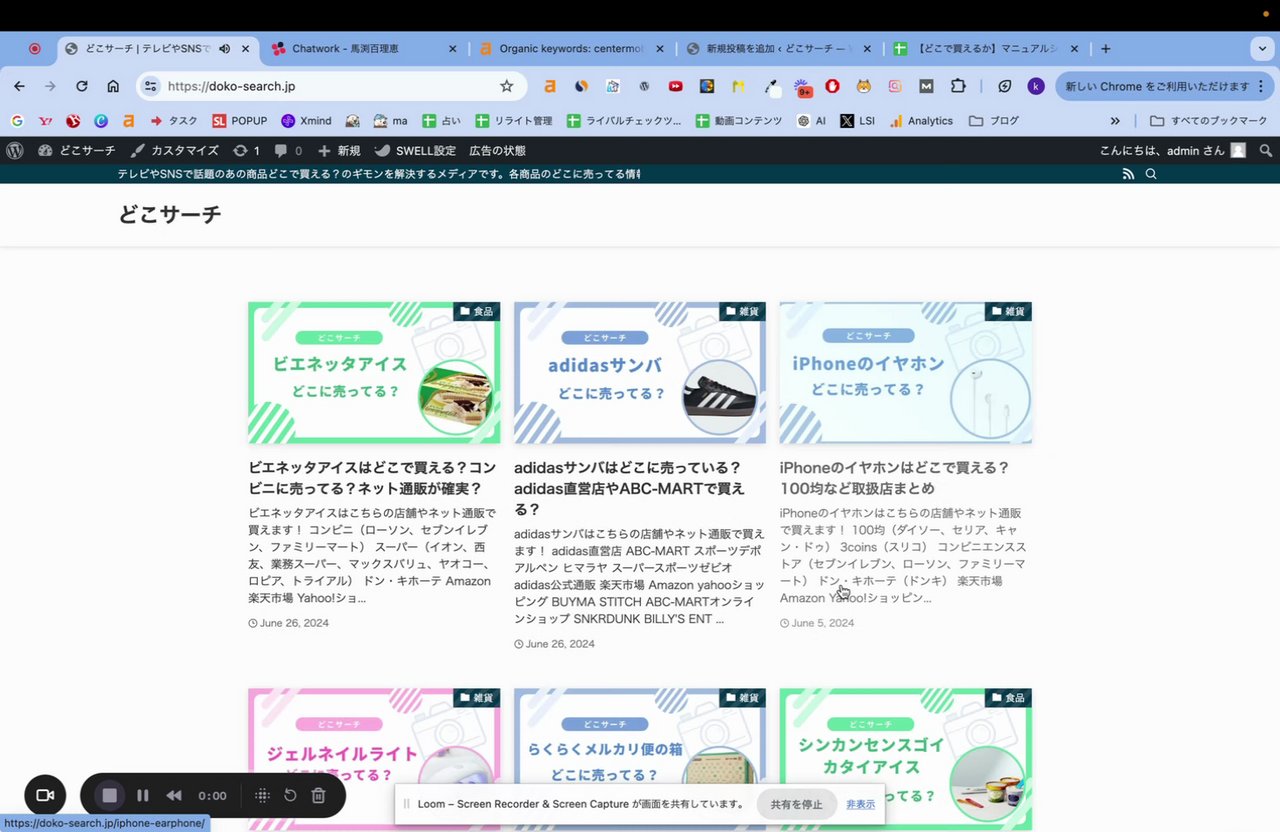This screenshot has width=1280, height=832.
Task: Click the address bar showing doko-search.jp
Action: point(330,86)
